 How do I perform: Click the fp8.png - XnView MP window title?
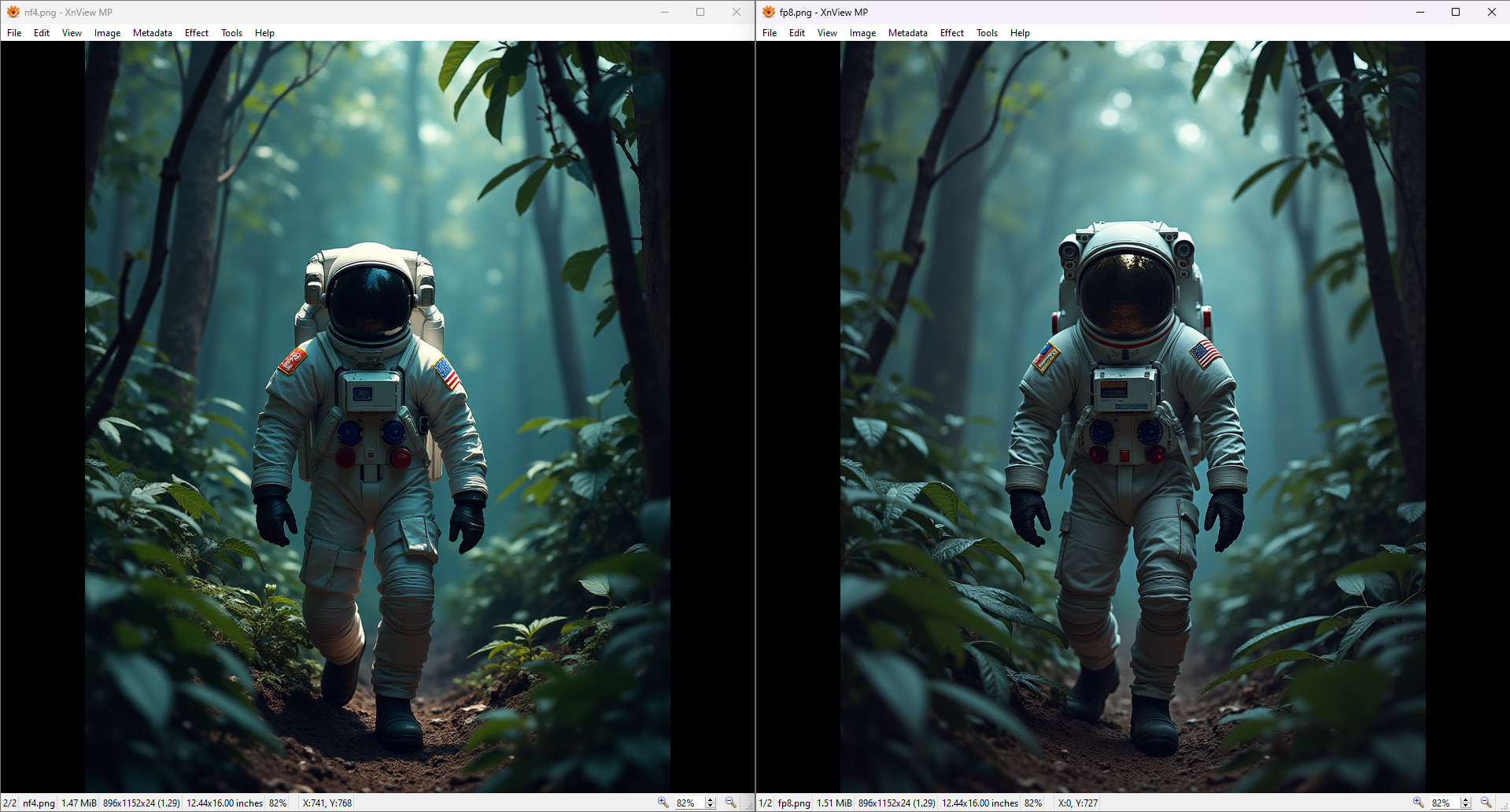824,13
